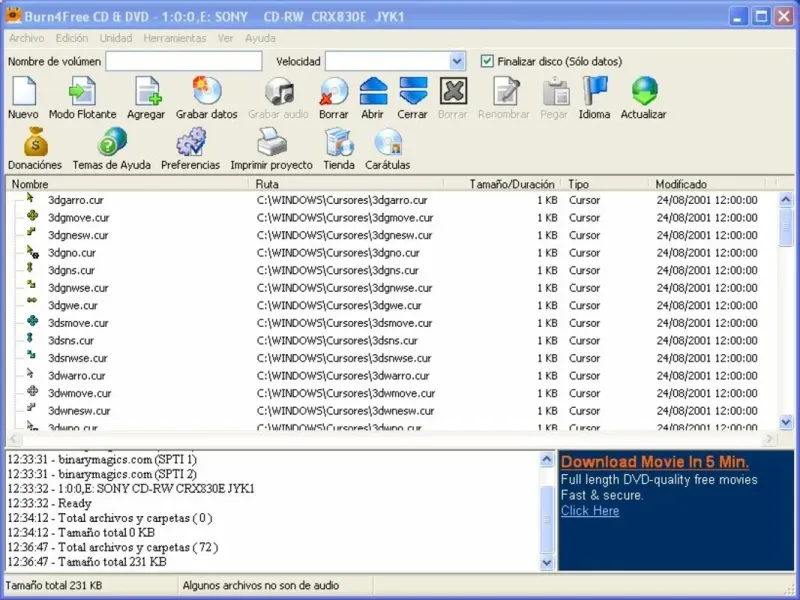This screenshot has width=800, height=600.
Task: Select the Idioma language flag icon
Action: point(594,93)
